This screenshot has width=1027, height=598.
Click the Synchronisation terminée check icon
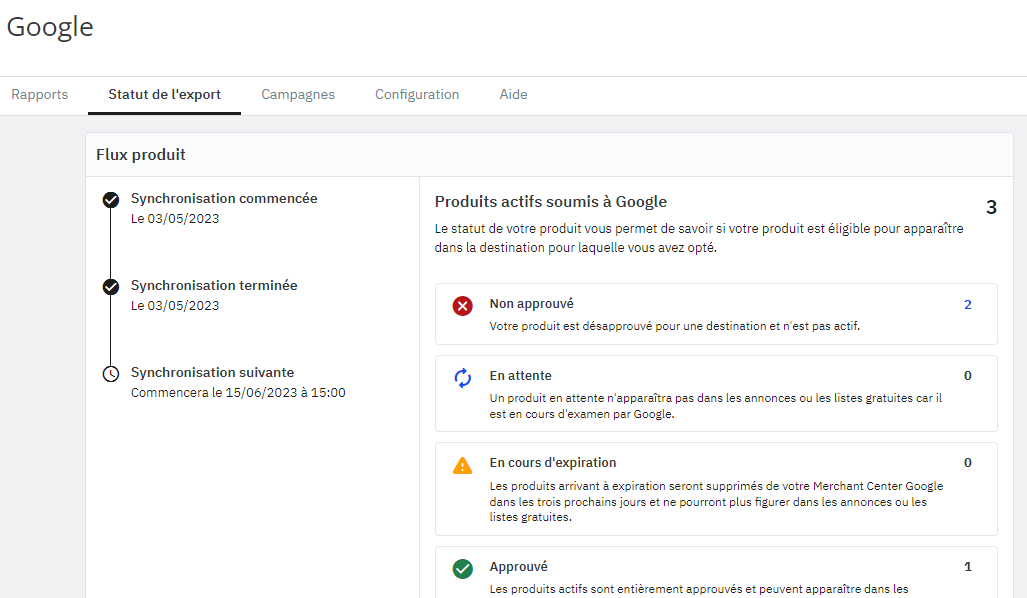click(111, 287)
